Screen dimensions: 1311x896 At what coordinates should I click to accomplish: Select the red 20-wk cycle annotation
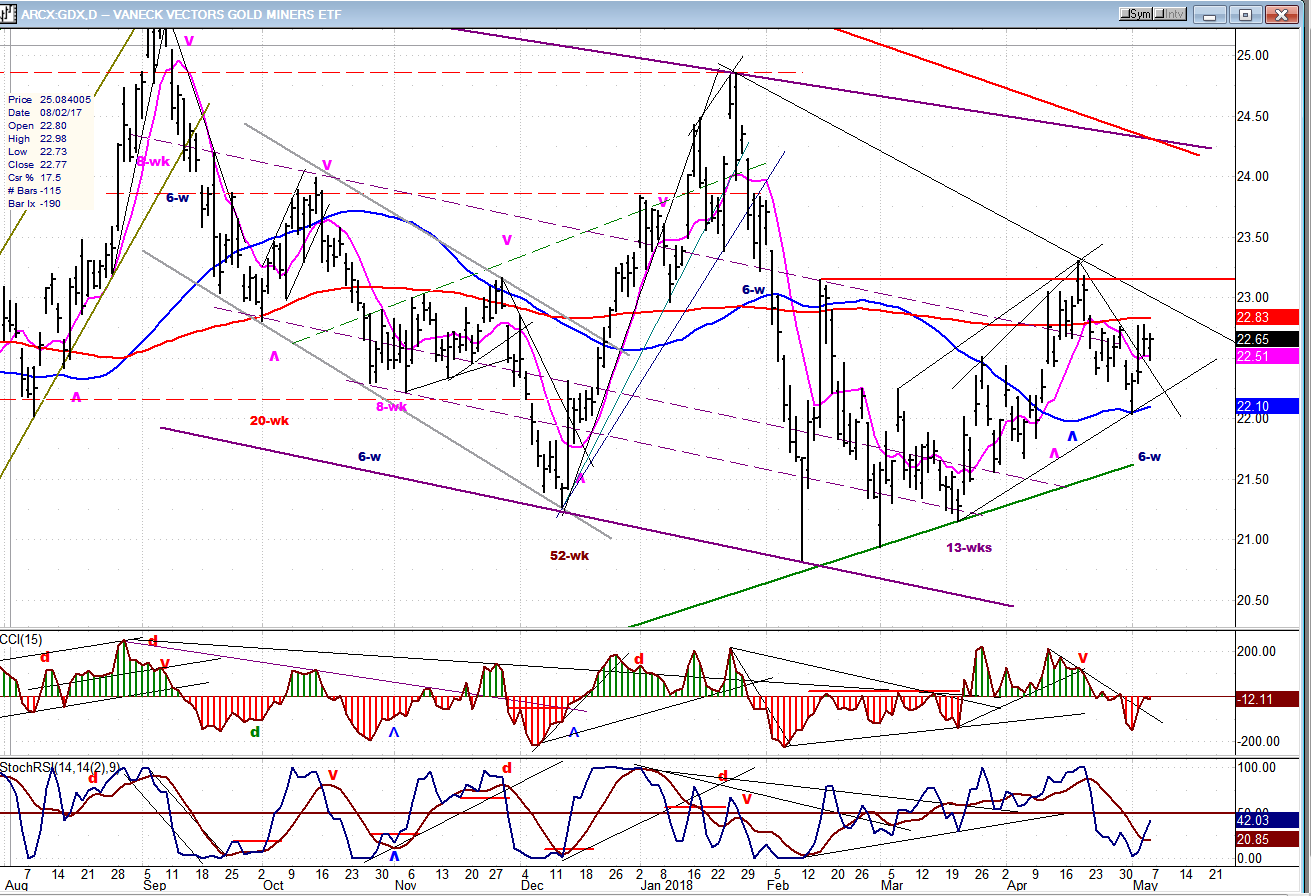270,421
